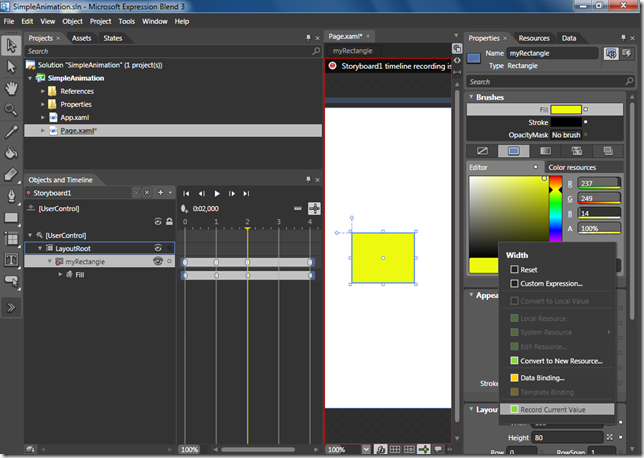644x458 pixels.
Task: Select the black arrow Selection tool
Action: [x=12, y=45]
